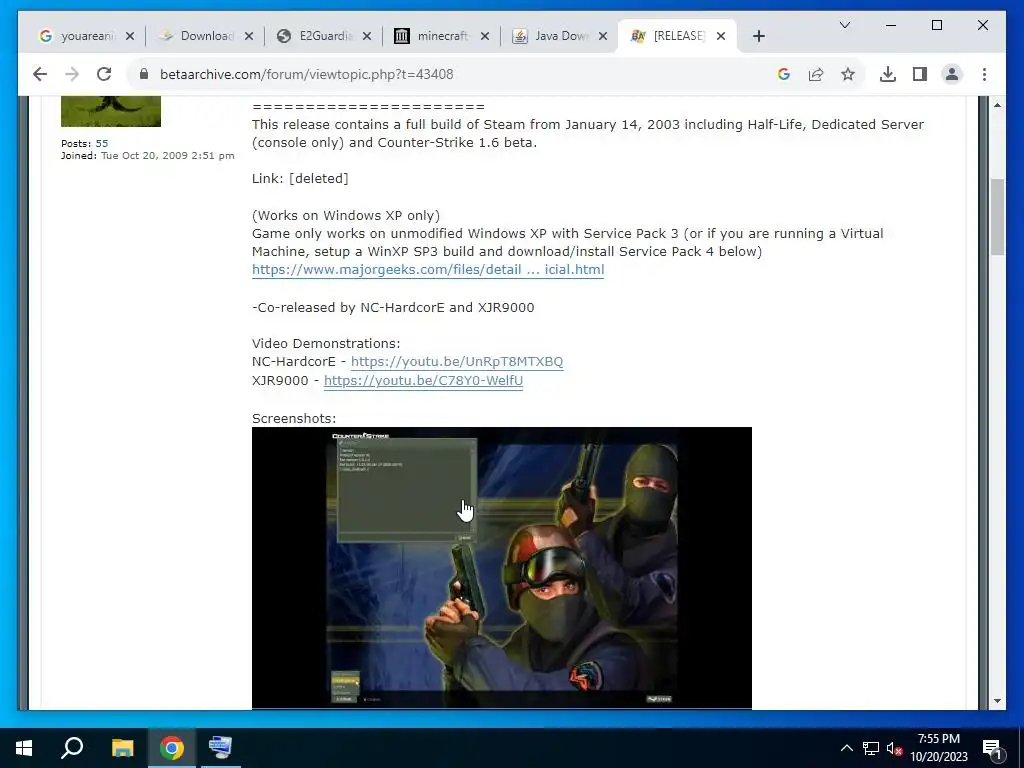
Task: Reload the betaarchive page
Action: pos(104,74)
